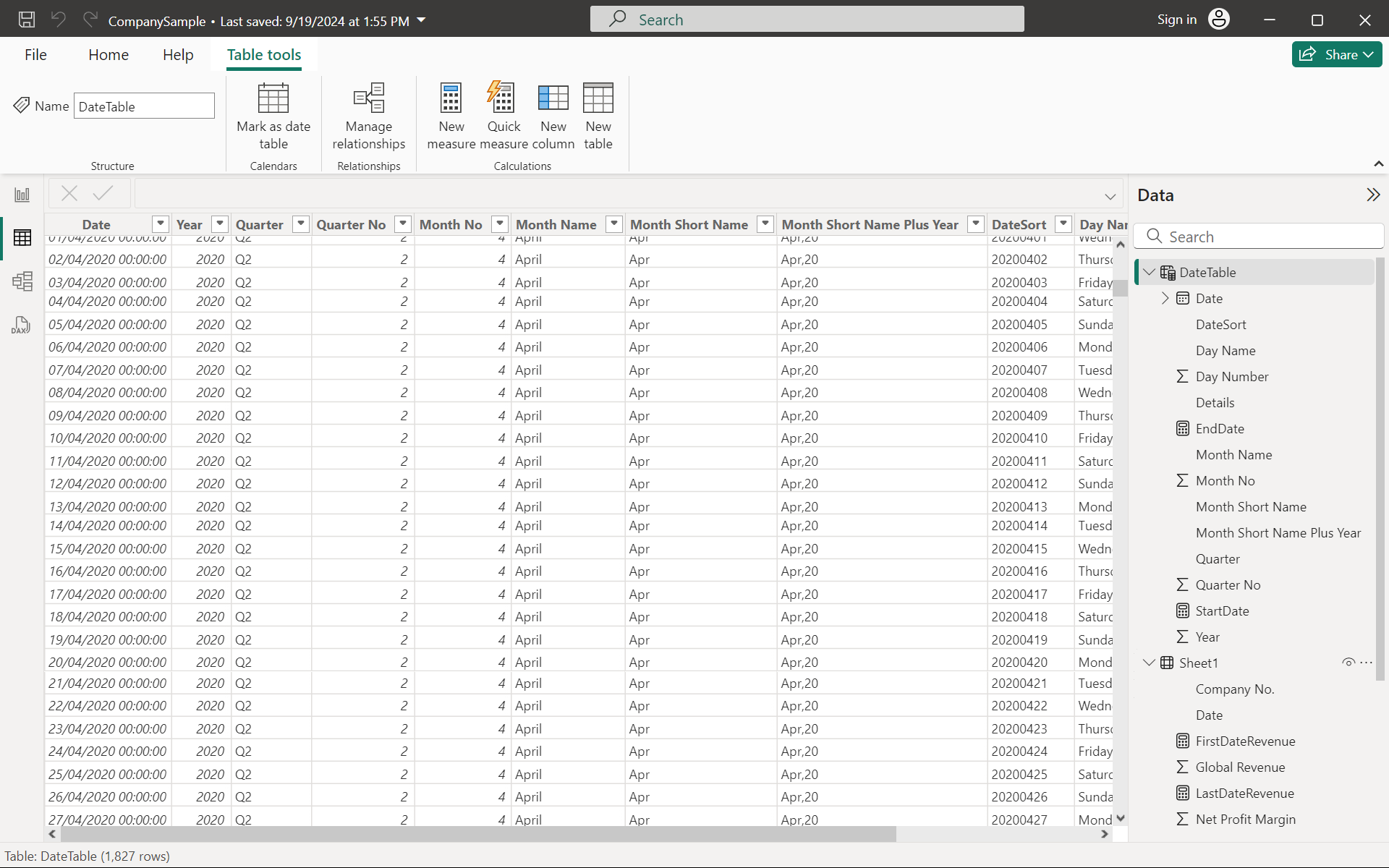Click the Save icon in title bar
This screenshot has width=1389, height=868.
tap(27, 20)
